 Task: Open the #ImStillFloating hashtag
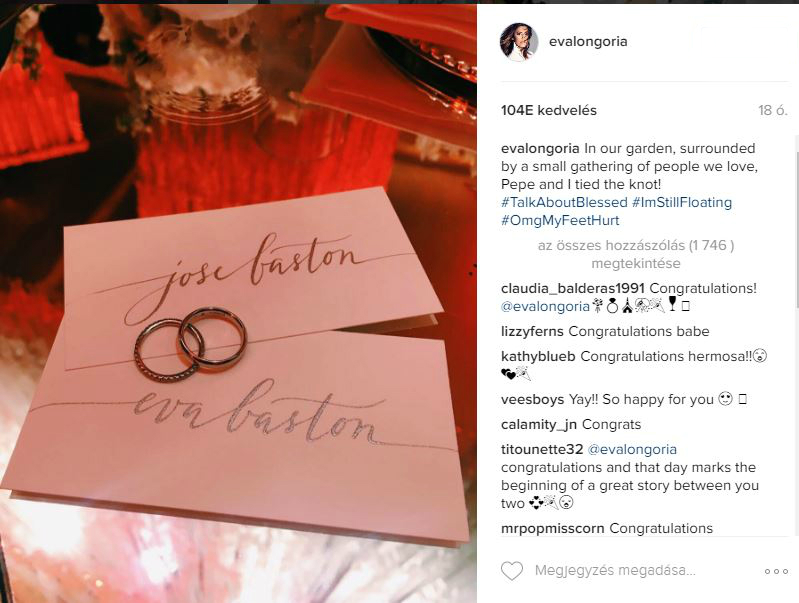tap(682, 202)
